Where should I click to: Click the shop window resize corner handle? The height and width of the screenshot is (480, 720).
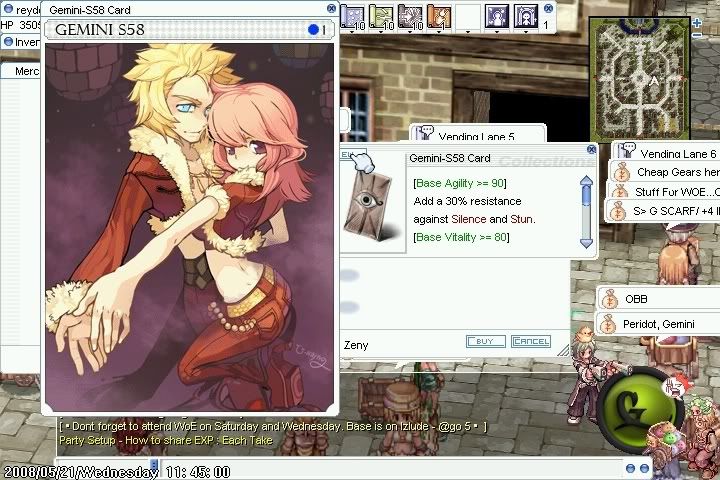click(x=563, y=350)
